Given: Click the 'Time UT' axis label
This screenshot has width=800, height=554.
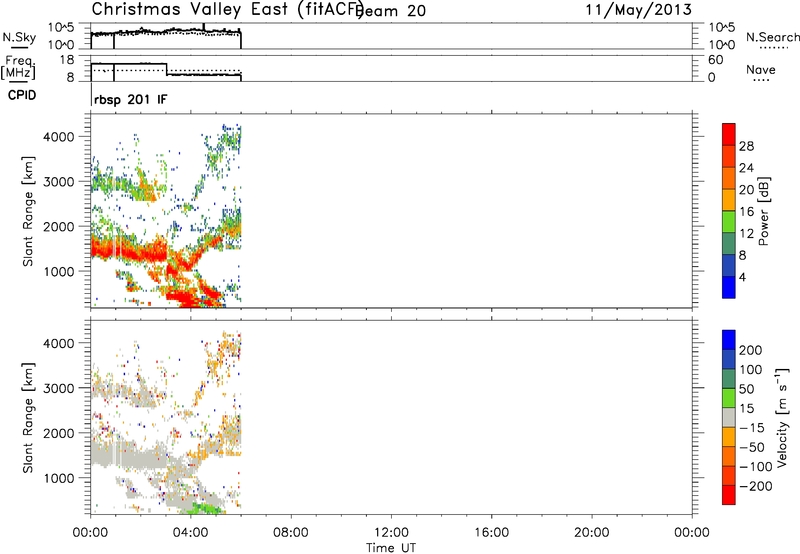Looking at the screenshot, I should (391, 548).
